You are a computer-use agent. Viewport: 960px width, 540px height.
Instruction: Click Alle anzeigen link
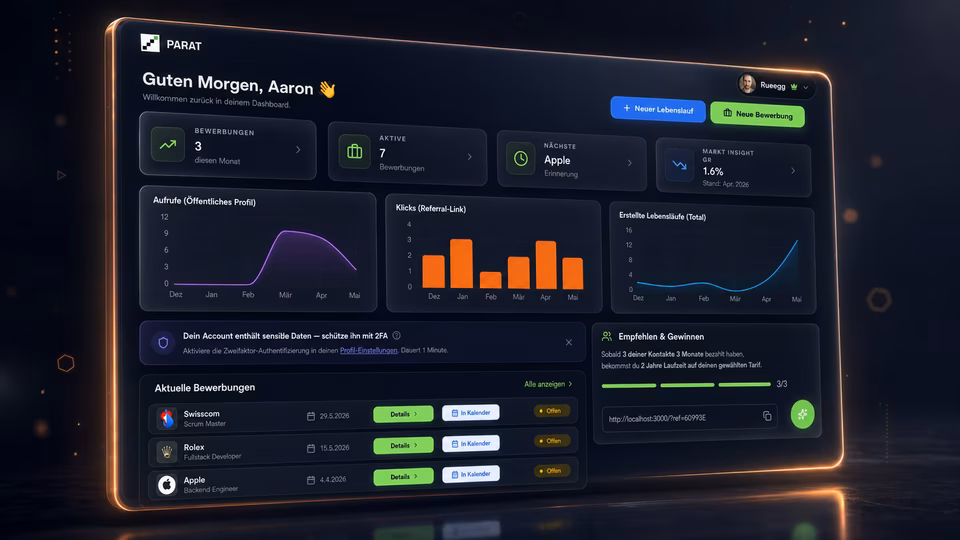(x=548, y=384)
